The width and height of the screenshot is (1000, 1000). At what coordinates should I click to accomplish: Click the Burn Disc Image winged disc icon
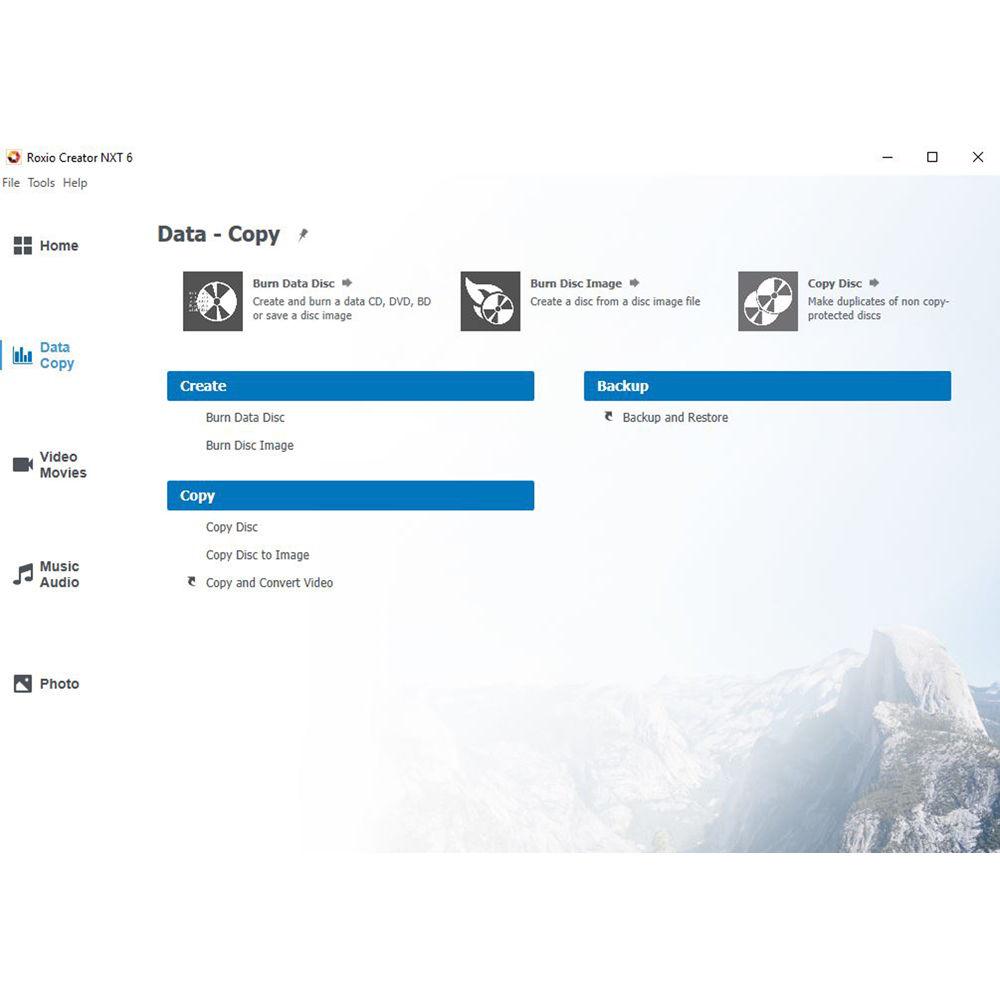point(488,301)
